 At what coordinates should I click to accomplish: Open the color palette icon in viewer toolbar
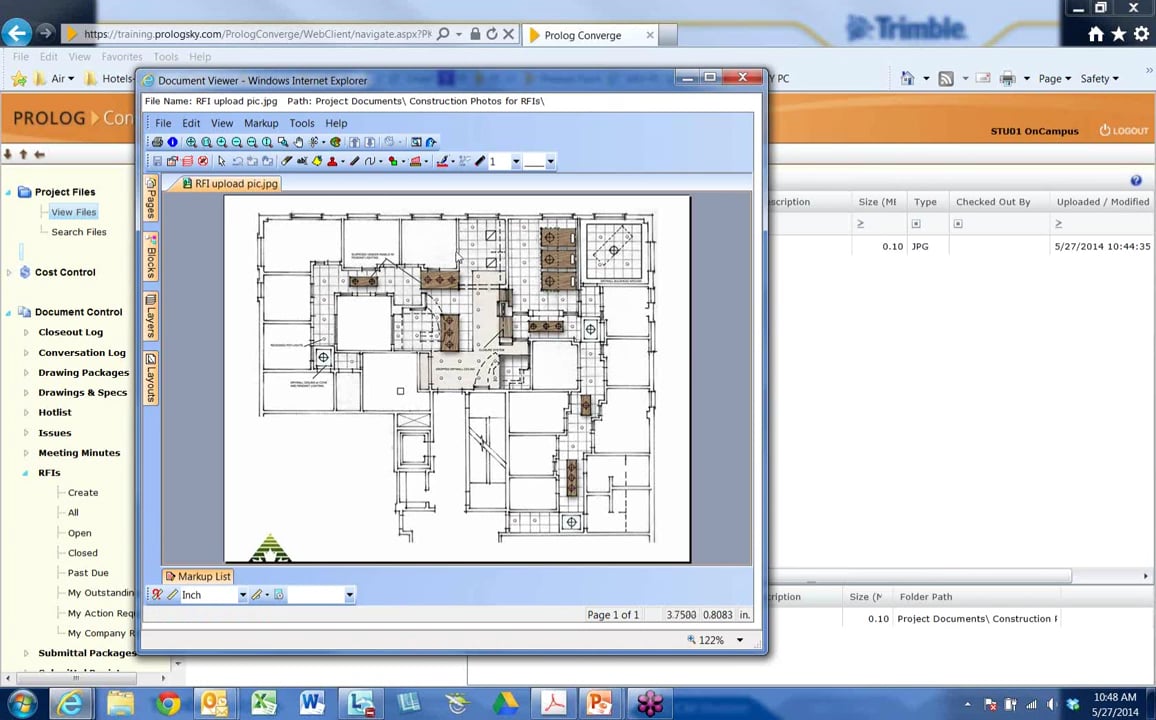(x=335, y=142)
